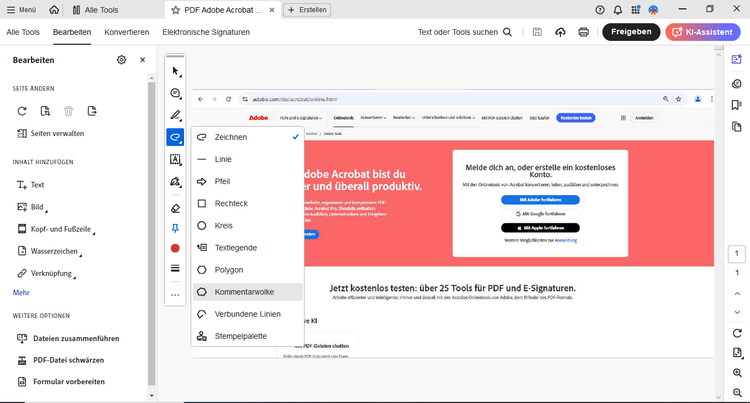
Task: Select the arrow selection tool
Action: tap(176, 71)
